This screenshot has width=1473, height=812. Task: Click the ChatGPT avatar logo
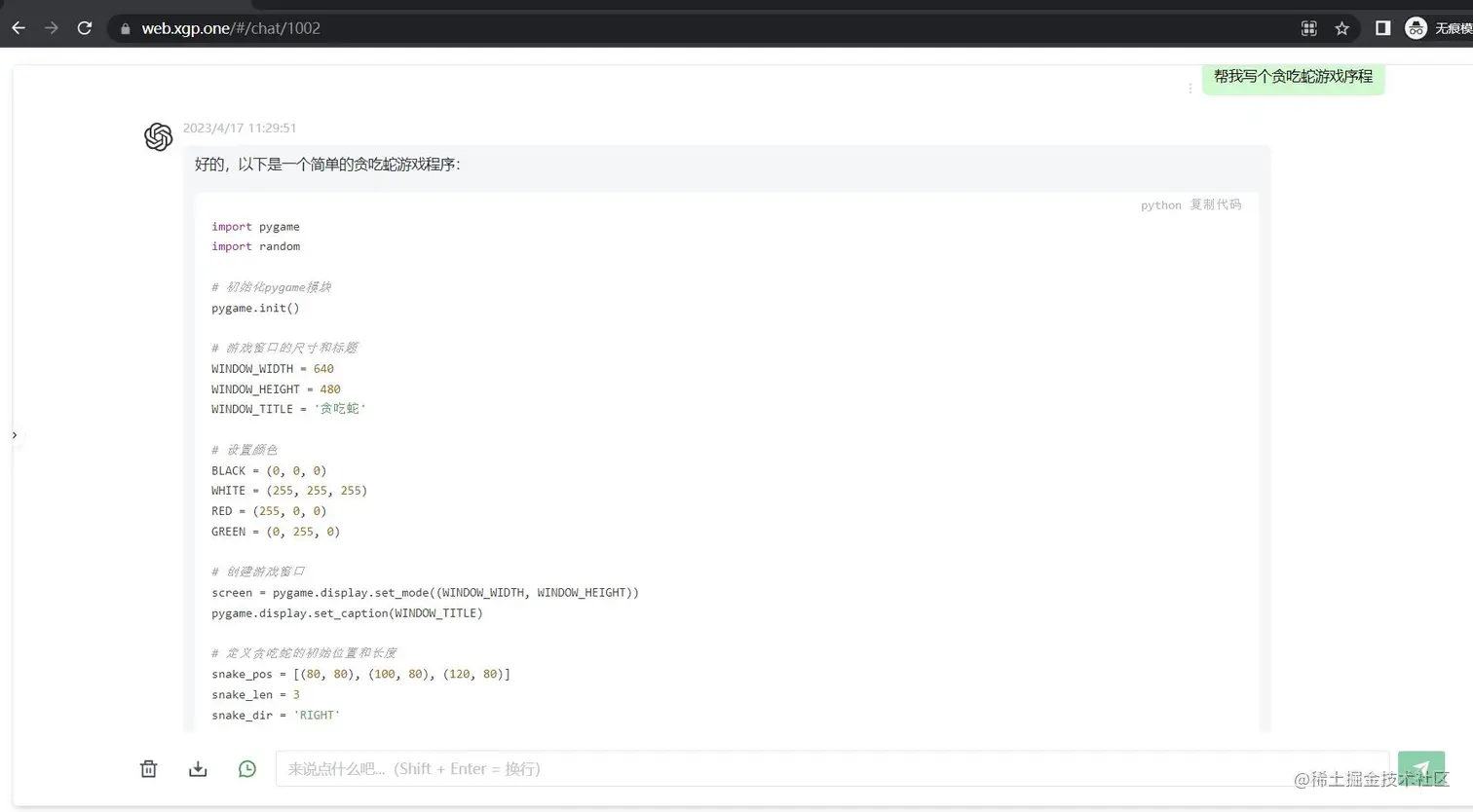pos(159,137)
